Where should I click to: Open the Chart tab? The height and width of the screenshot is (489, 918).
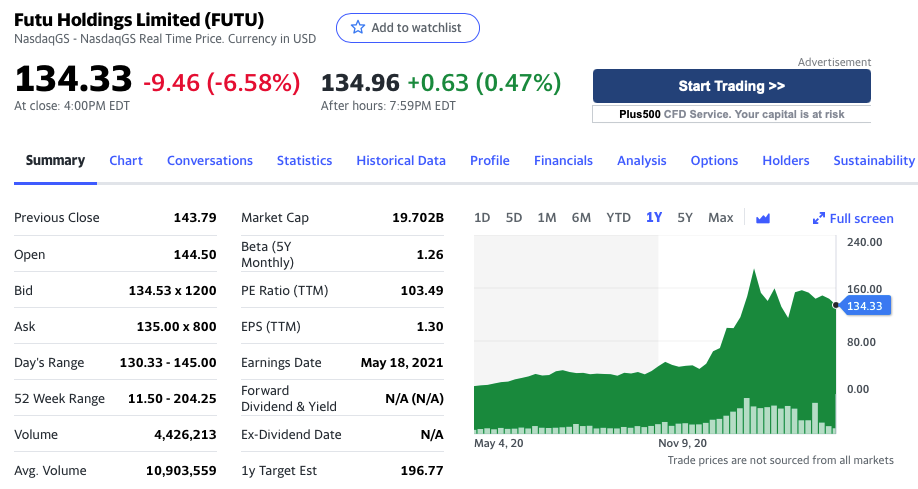(126, 160)
